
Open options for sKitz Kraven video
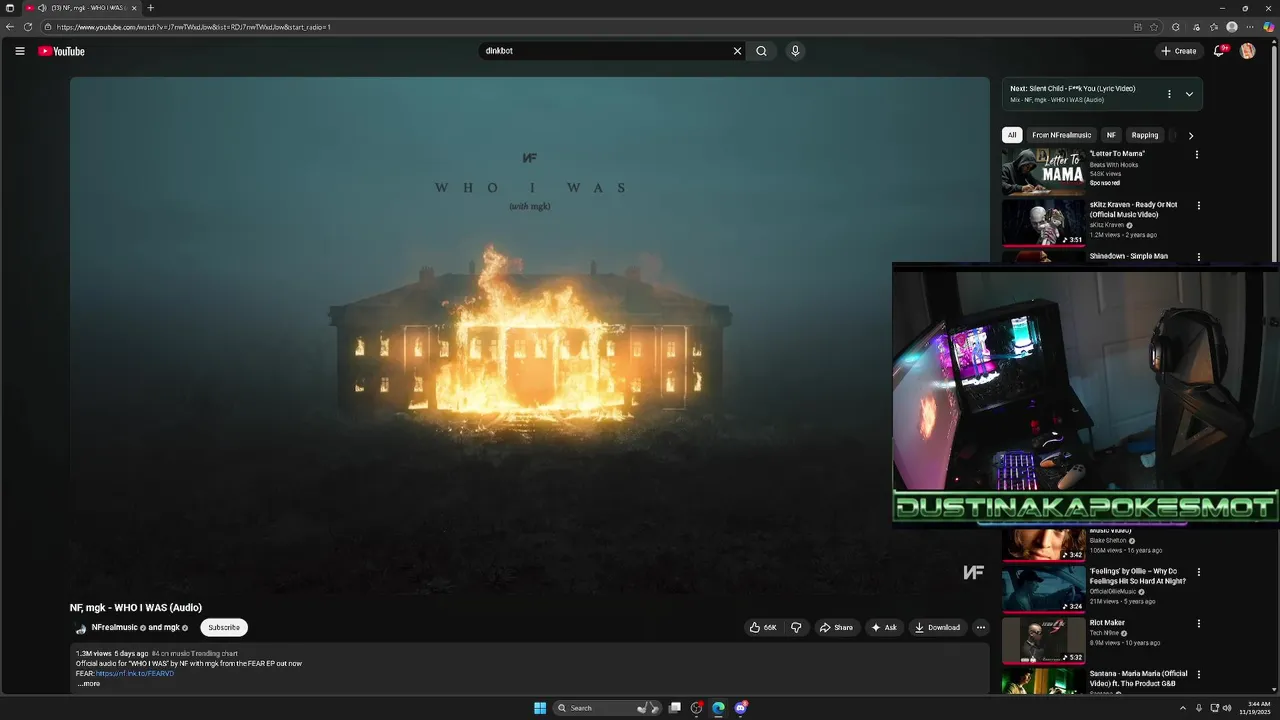[x=1199, y=206]
